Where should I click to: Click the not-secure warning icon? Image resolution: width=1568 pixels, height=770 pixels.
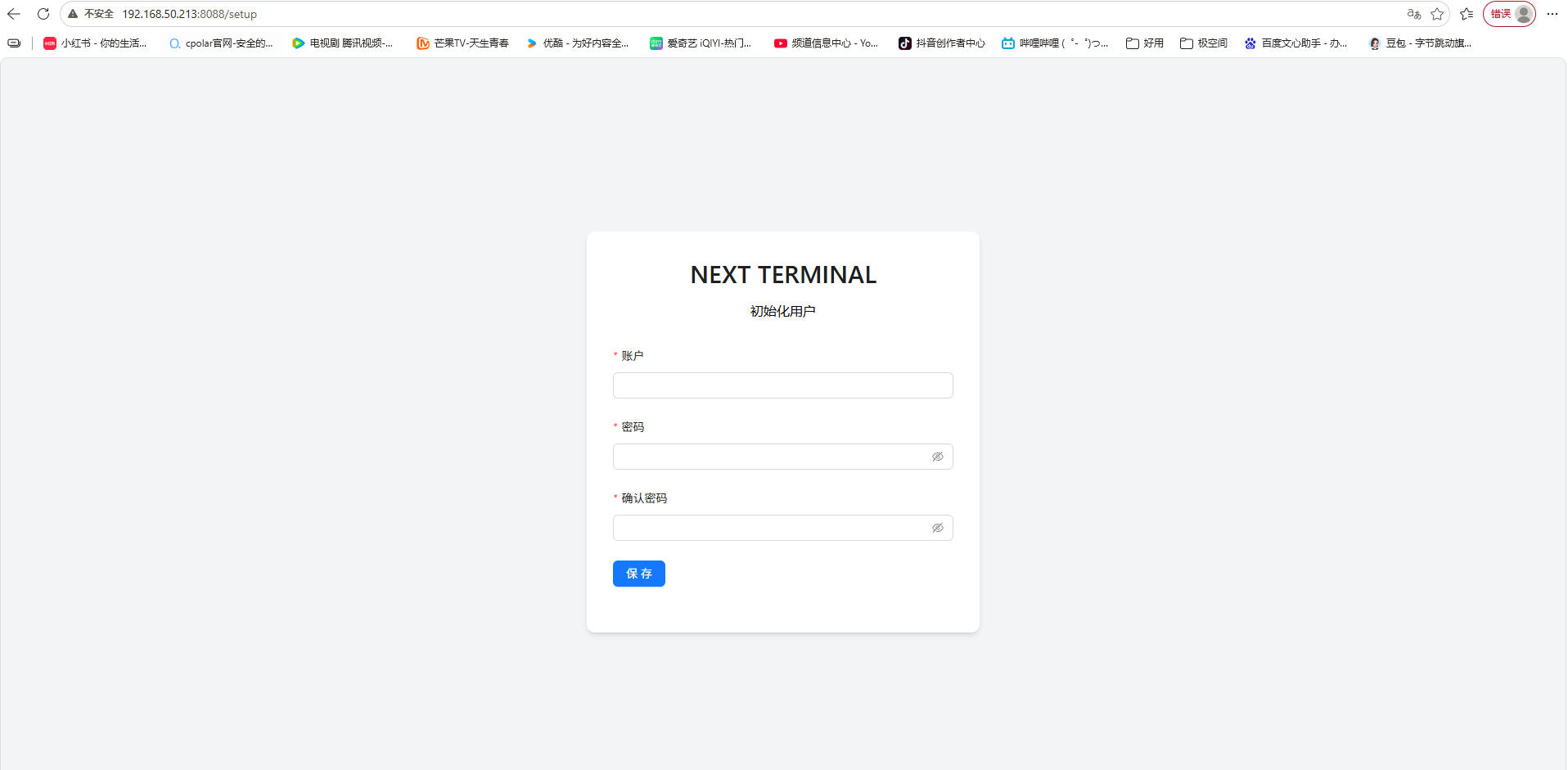point(73,14)
